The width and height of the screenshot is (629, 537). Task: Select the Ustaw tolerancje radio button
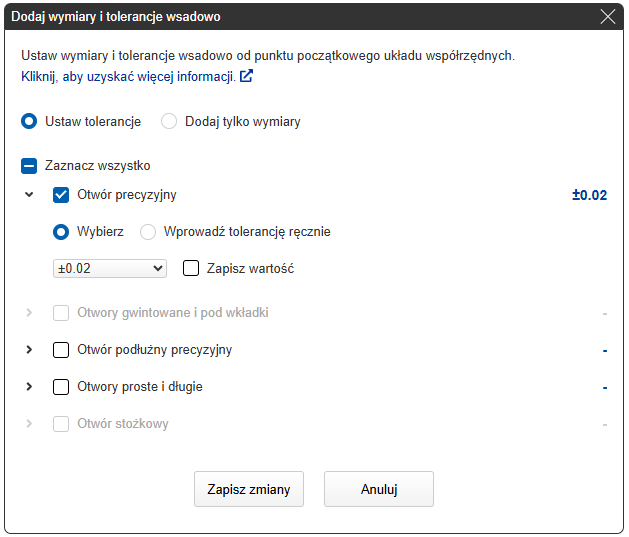point(30,121)
